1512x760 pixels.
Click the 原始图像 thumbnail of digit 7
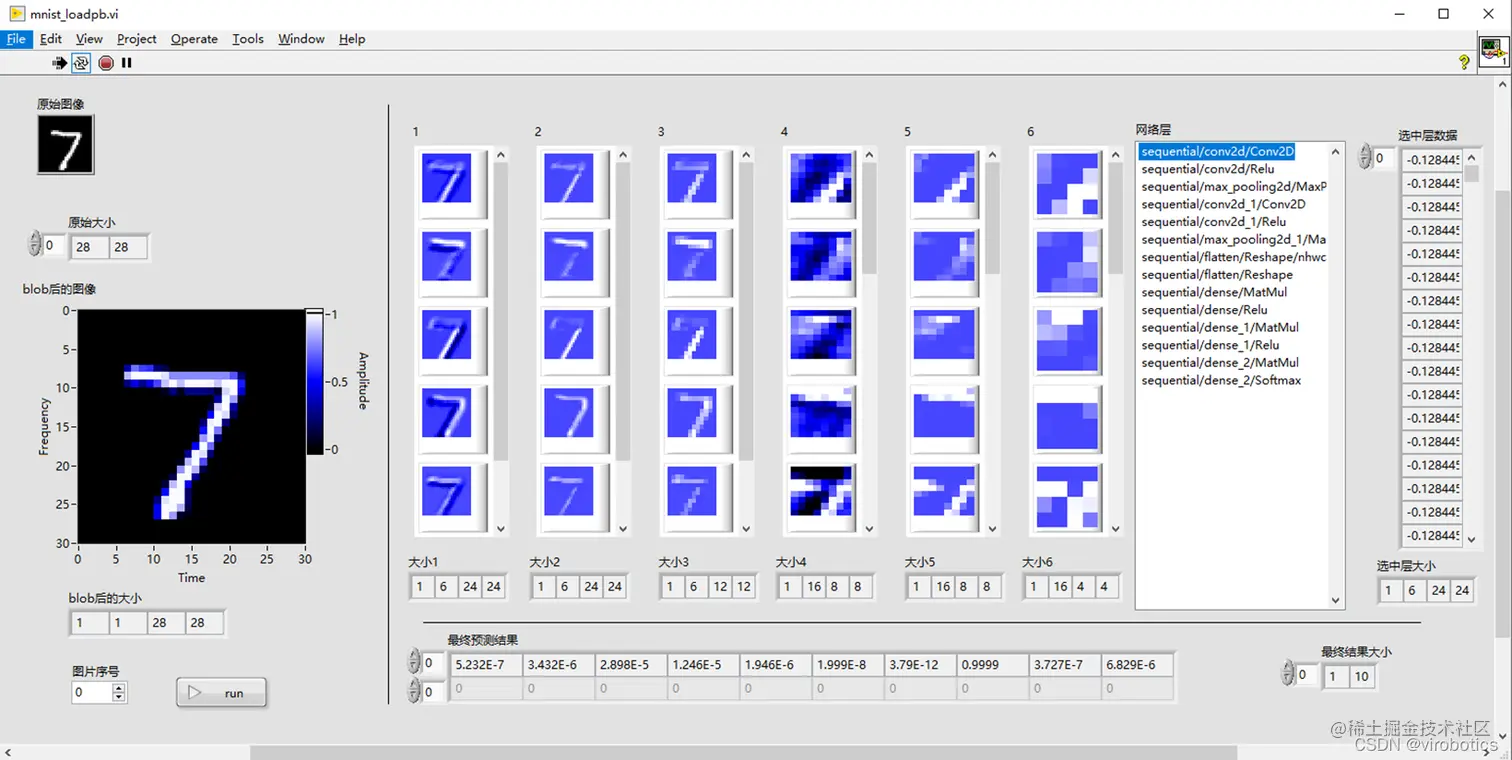[65, 145]
